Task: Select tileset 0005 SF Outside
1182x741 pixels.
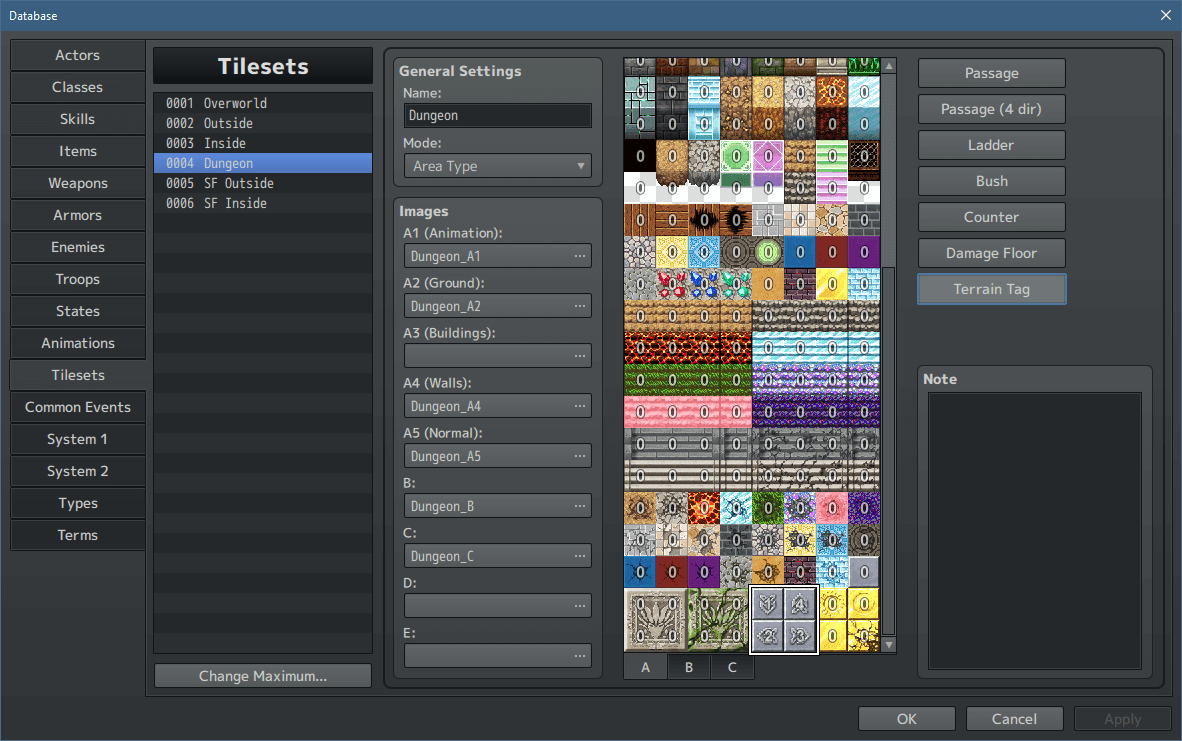Action: coord(263,183)
